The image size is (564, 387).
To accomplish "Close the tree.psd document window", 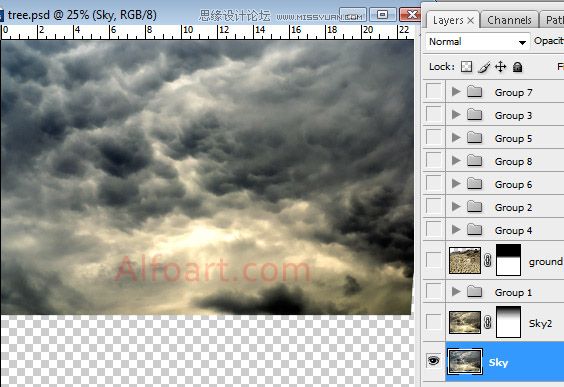I will pyautogui.click(x=410, y=15).
